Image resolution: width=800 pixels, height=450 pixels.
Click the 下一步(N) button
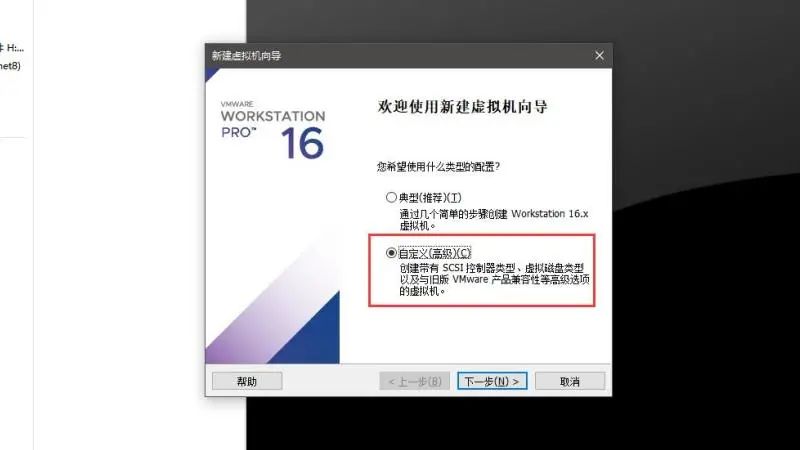click(492, 381)
